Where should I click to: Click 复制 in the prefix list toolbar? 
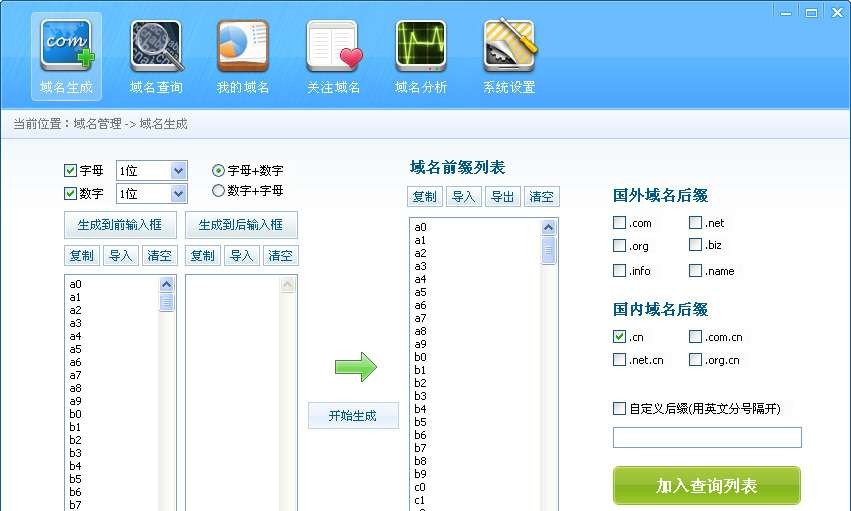click(x=424, y=196)
